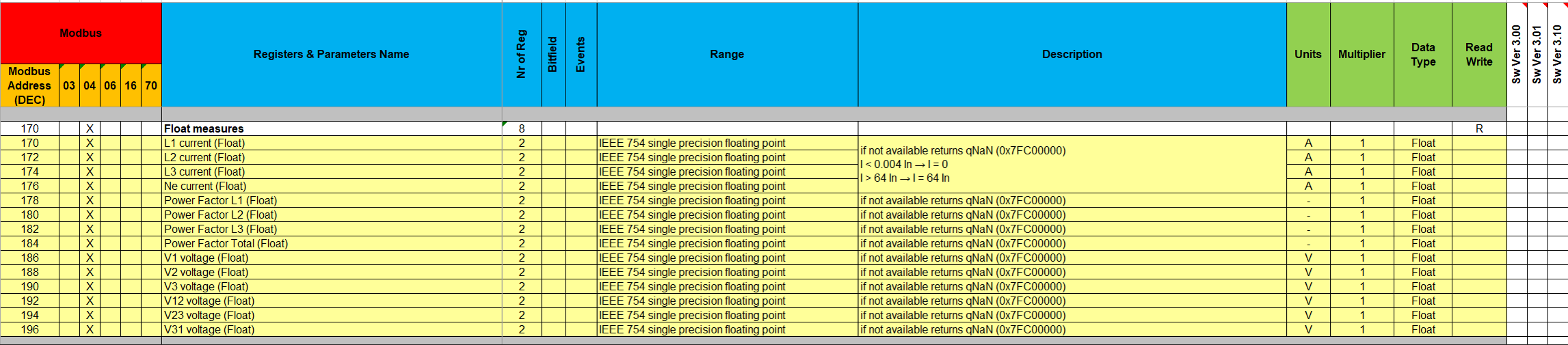Viewport: 1568px width, 345px height.
Task: Click the 'Range' column header
Action: tap(727, 54)
